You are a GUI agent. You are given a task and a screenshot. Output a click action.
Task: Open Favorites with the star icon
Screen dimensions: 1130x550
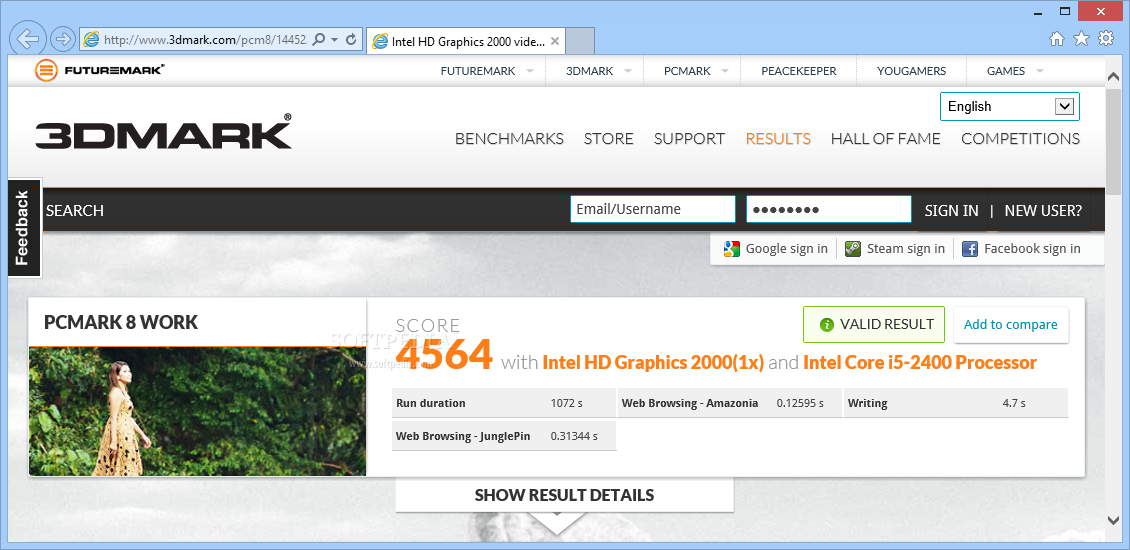click(x=1081, y=39)
